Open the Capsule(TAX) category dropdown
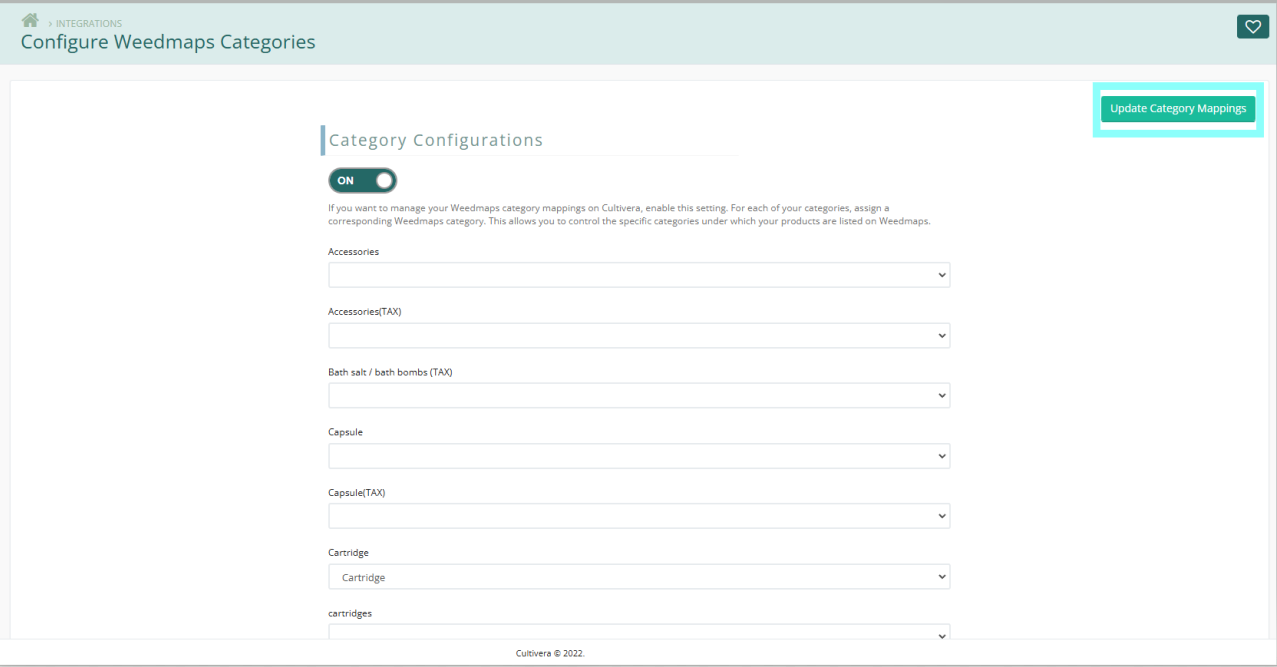 tap(639, 516)
